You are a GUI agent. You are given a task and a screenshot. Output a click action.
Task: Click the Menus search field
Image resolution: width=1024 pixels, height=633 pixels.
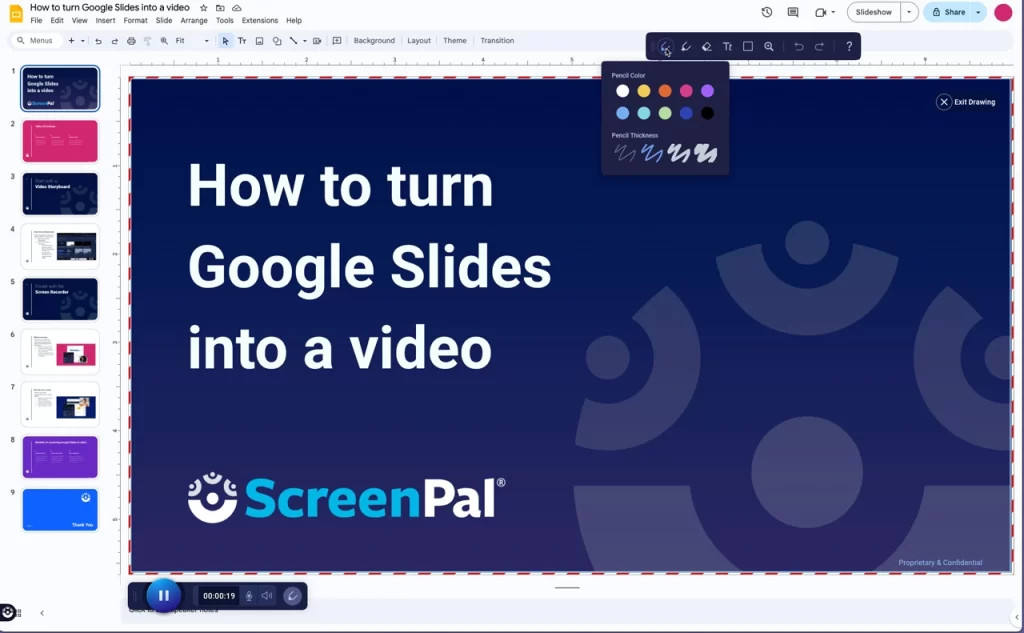point(37,41)
